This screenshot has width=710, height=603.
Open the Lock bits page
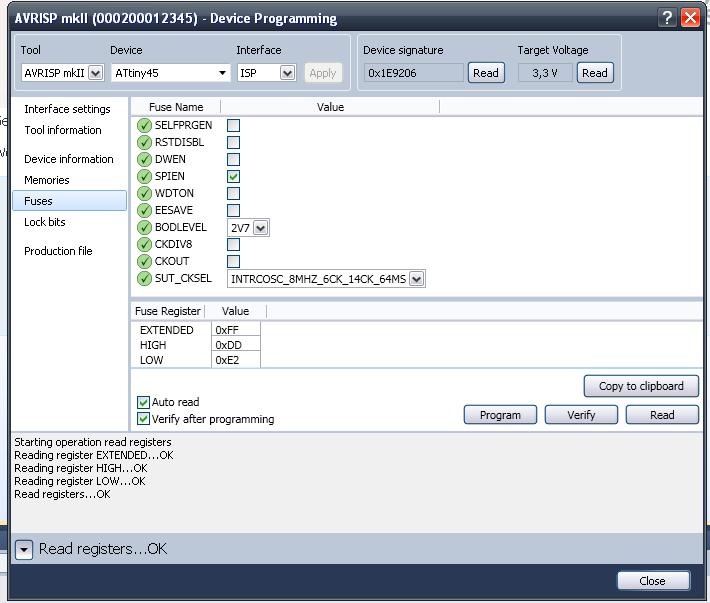coord(45,222)
